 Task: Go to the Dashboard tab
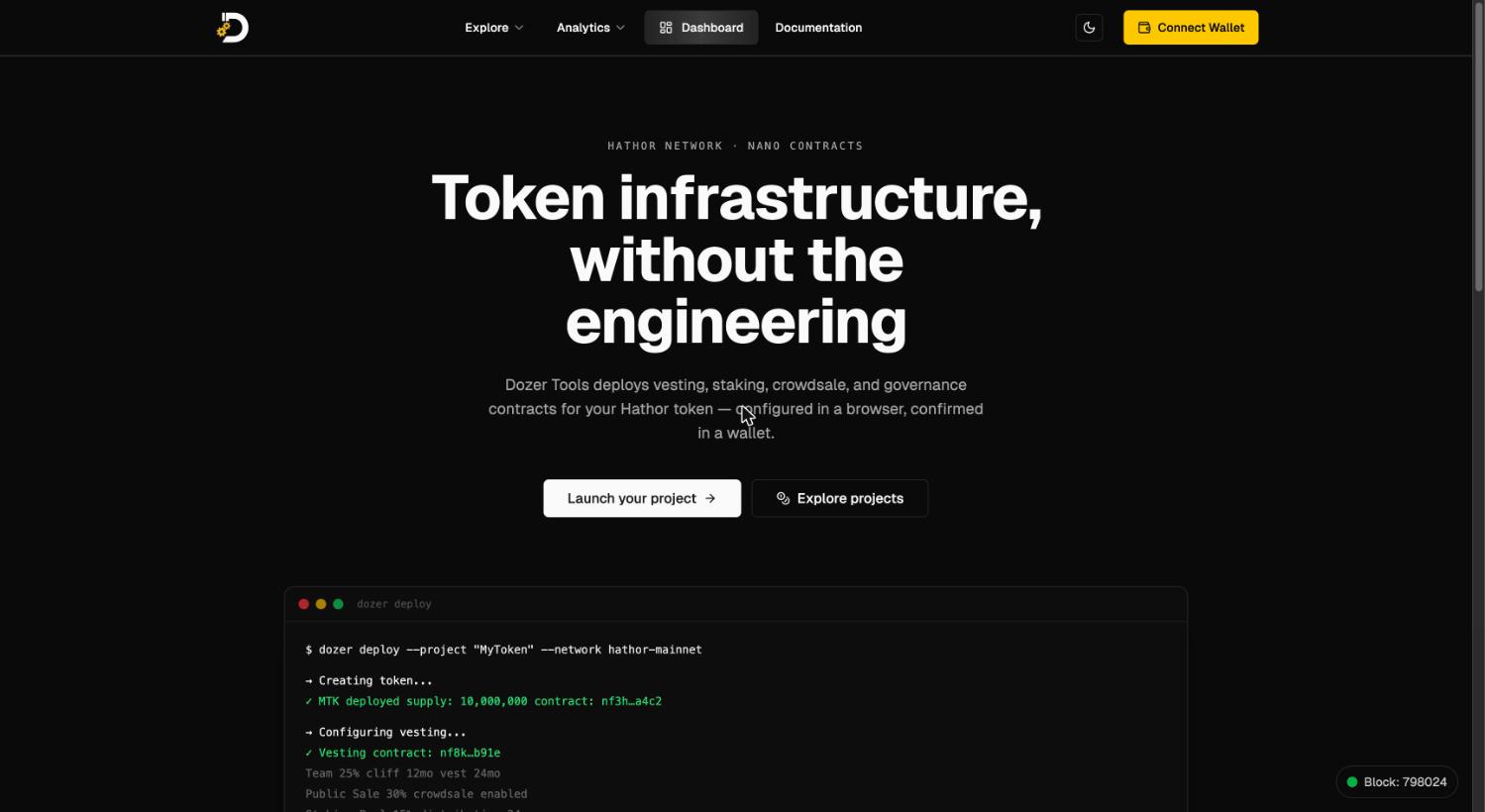pyautogui.click(x=701, y=28)
